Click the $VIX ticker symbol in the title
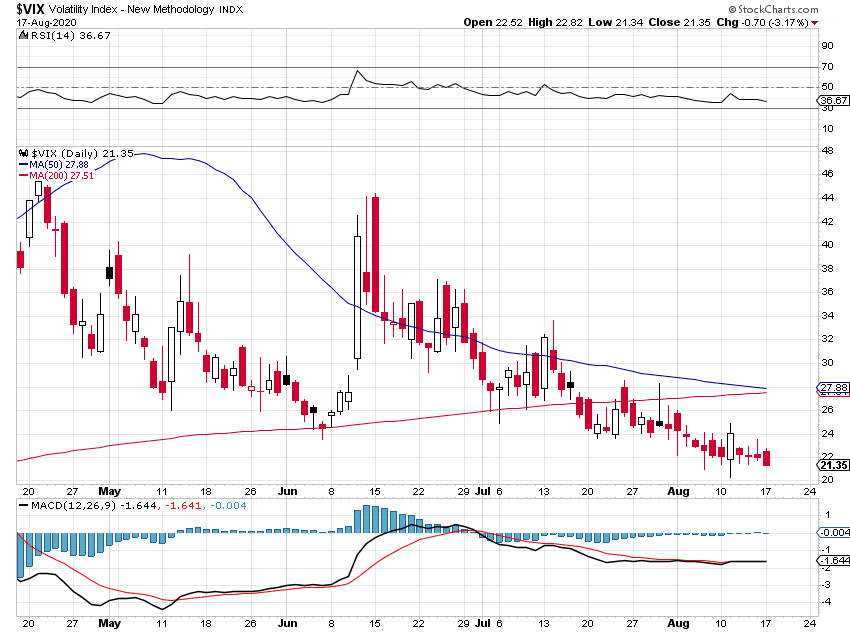 click(x=30, y=9)
